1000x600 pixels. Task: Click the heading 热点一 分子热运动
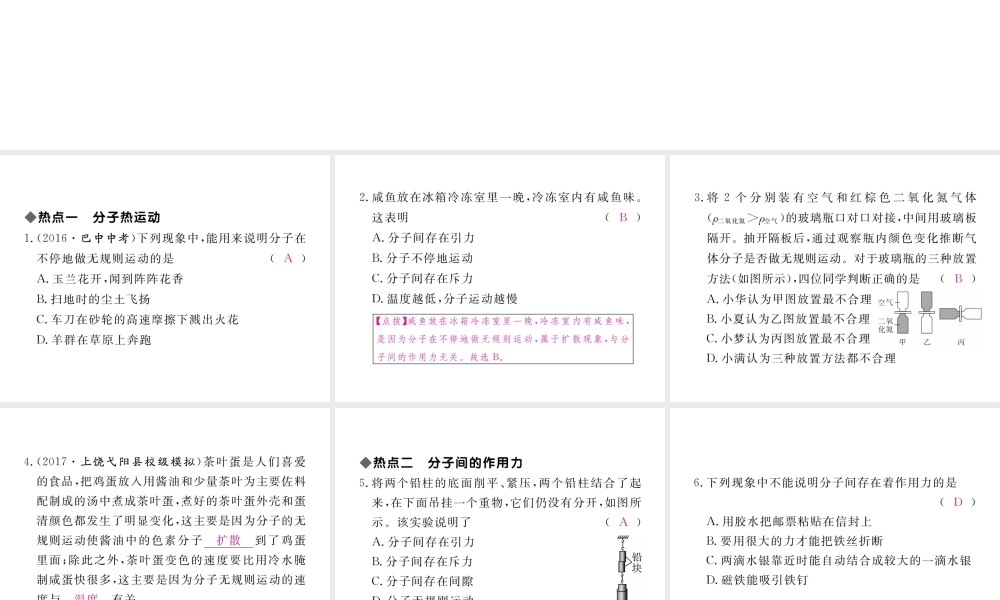click(x=92, y=217)
